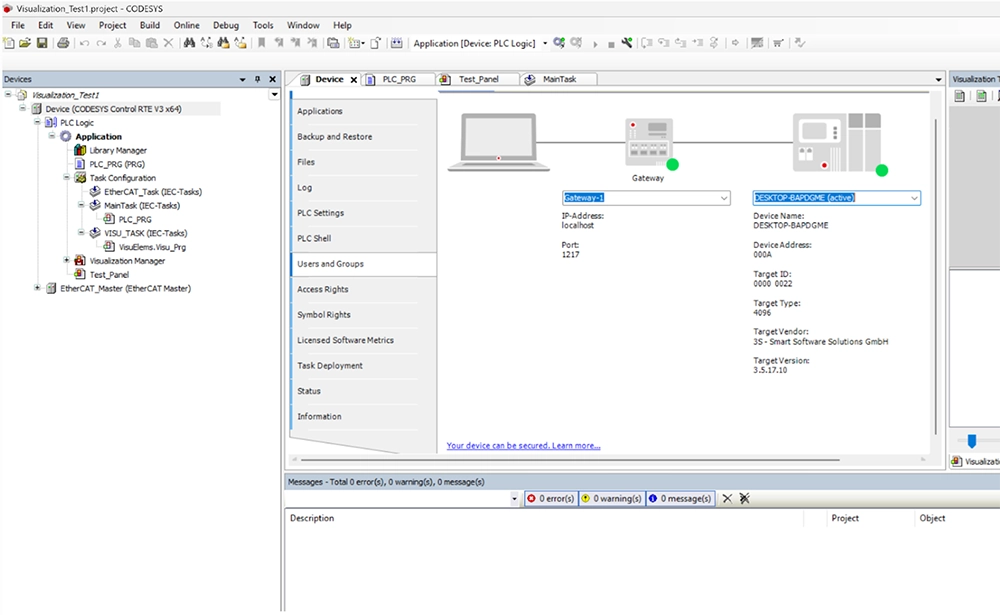Viewport: 1000px width, 615px height.
Task: Select VisuElems.Visu_Prg in the device tree
Action: click(152, 247)
